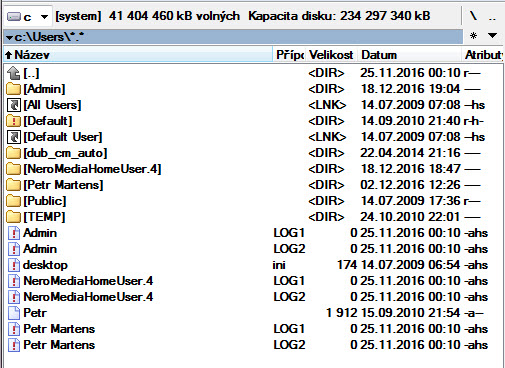The height and width of the screenshot is (368, 505).
Task: Click the root directory backslash button
Action: coord(473,16)
